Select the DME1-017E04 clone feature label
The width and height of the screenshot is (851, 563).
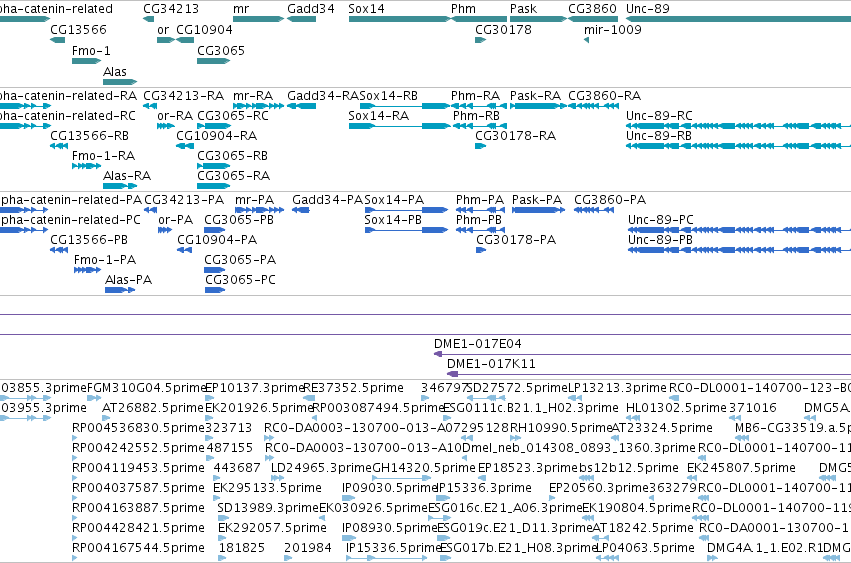(478, 344)
